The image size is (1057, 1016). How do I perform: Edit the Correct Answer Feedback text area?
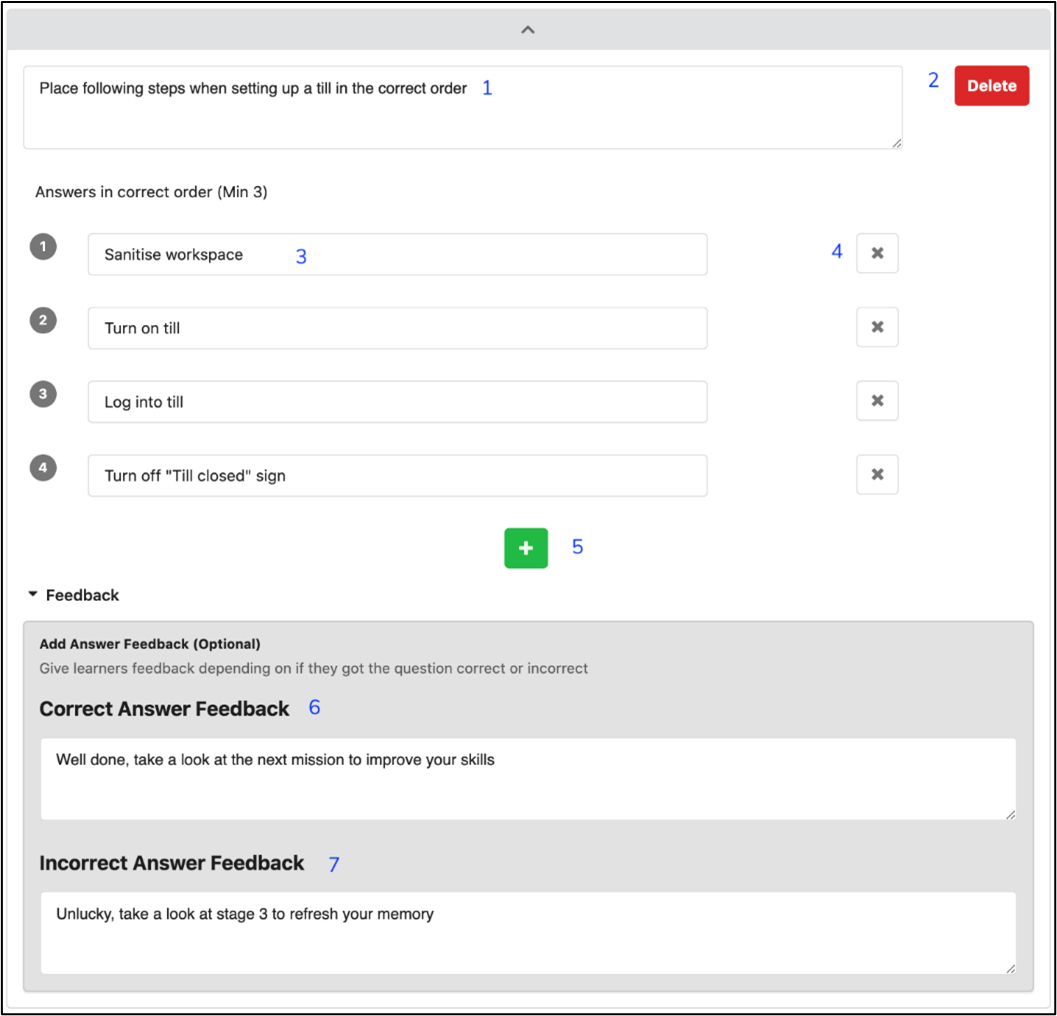click(x=528, y=779)
